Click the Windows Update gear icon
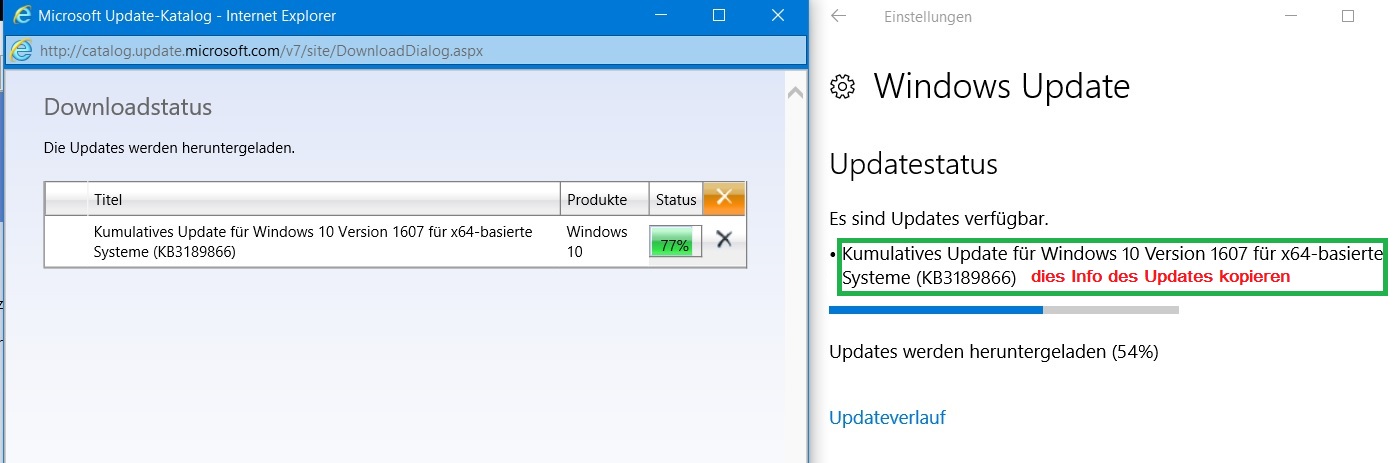This screenshot has width=1396, height=463. point(843,87)
